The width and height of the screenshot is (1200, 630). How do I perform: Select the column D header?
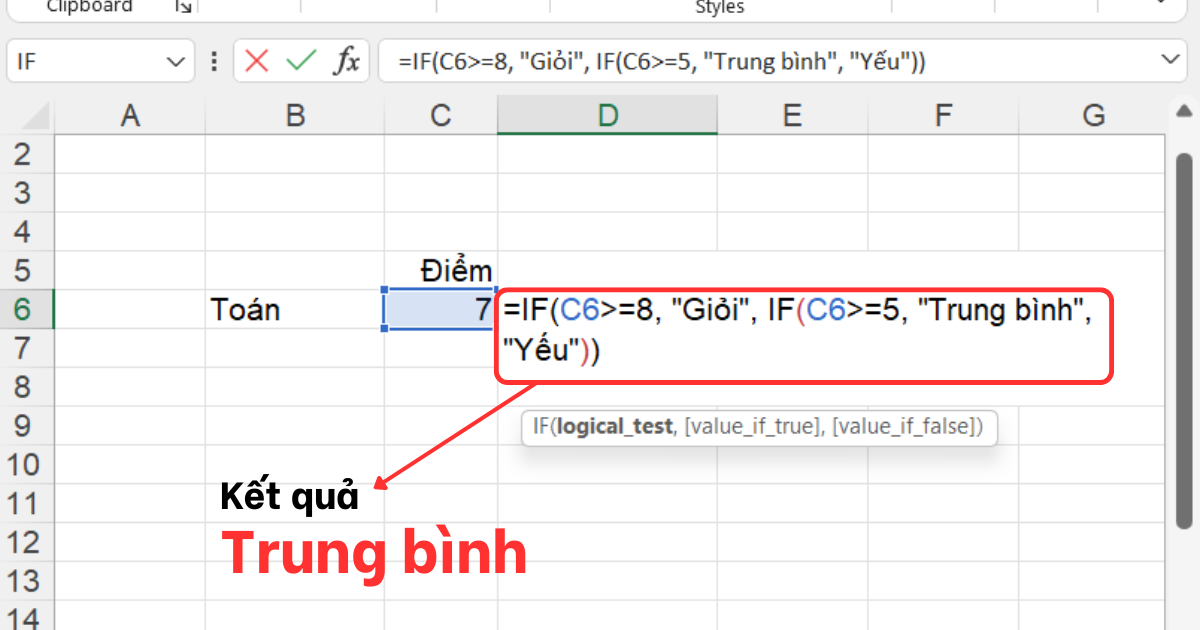(x=607, y=116)
